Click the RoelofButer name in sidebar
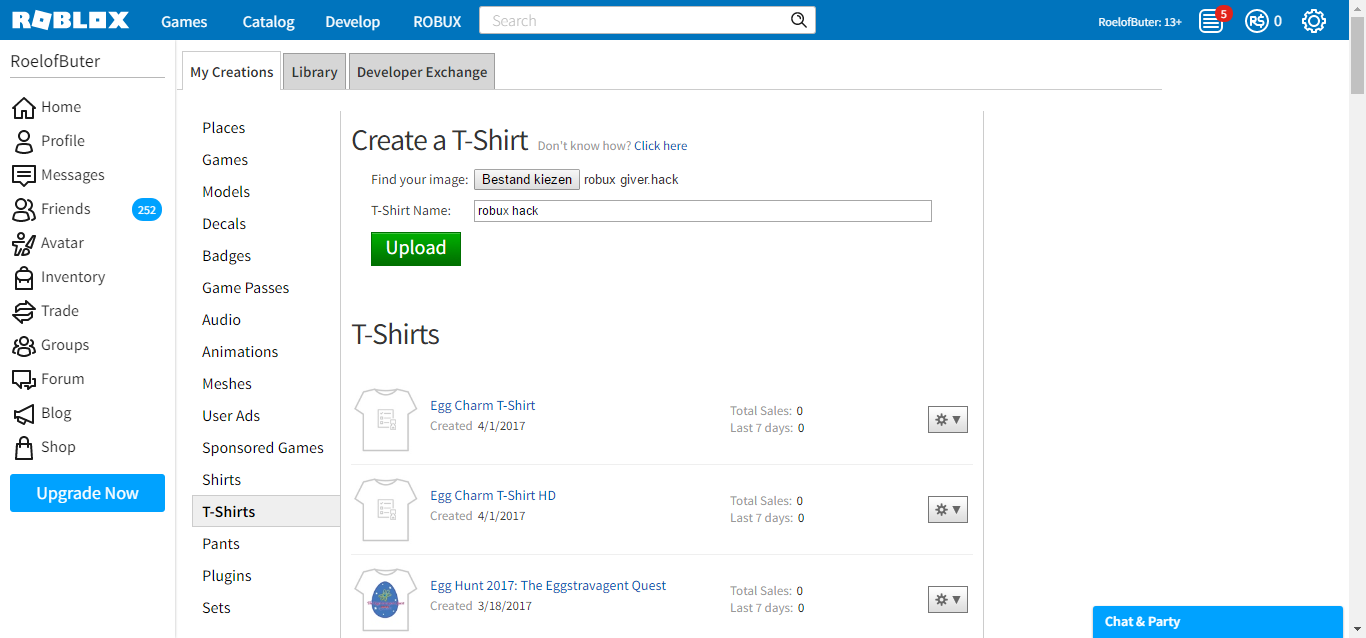Viewport: 1366px width, 638px height. (x=56, y=61)
